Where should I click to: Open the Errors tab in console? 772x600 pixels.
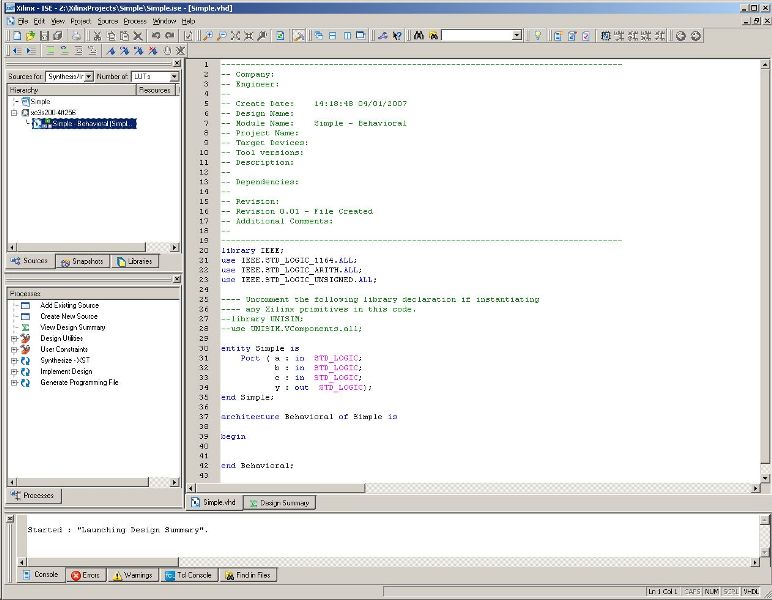(x=85, y=575)
